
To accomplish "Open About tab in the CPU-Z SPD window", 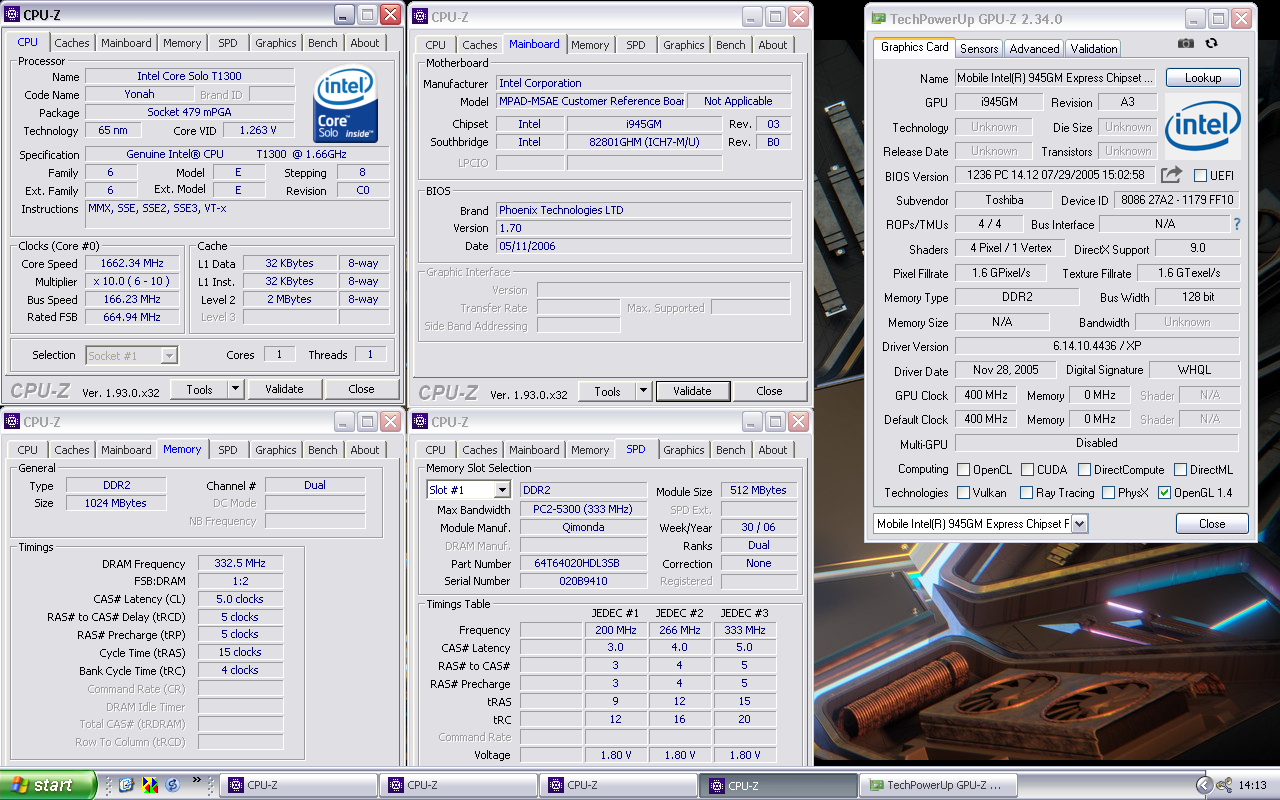I will click(773, 450).
